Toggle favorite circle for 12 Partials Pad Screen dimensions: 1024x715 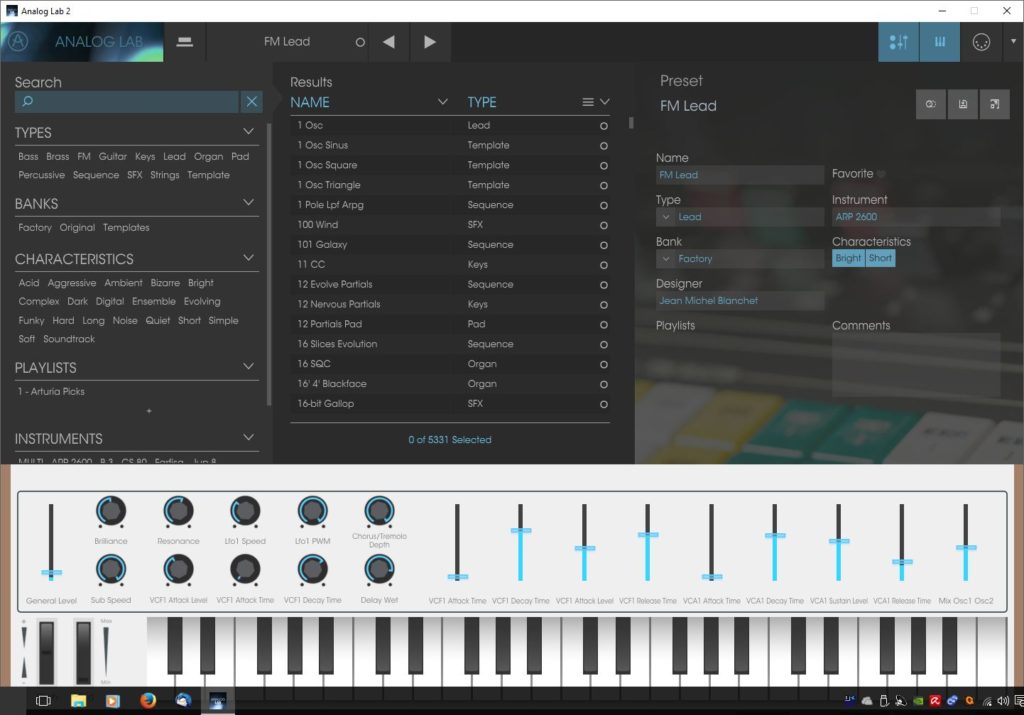coord(603,325)
